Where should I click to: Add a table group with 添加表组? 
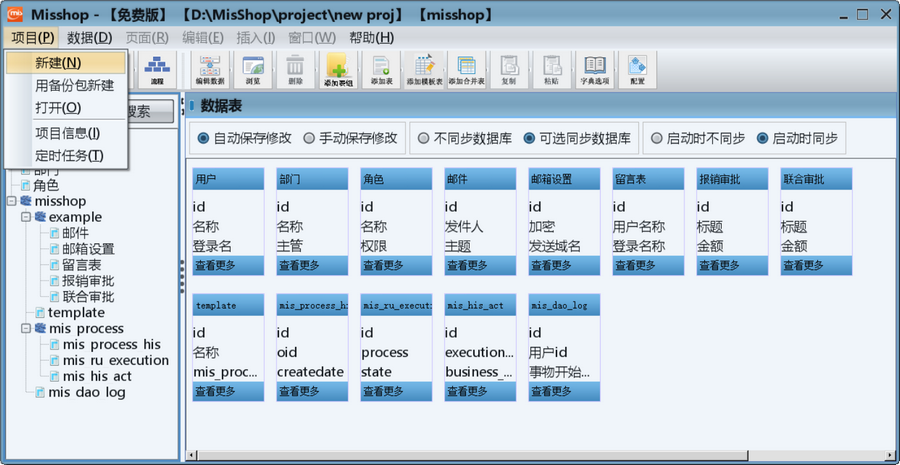(x=339, y=70)
